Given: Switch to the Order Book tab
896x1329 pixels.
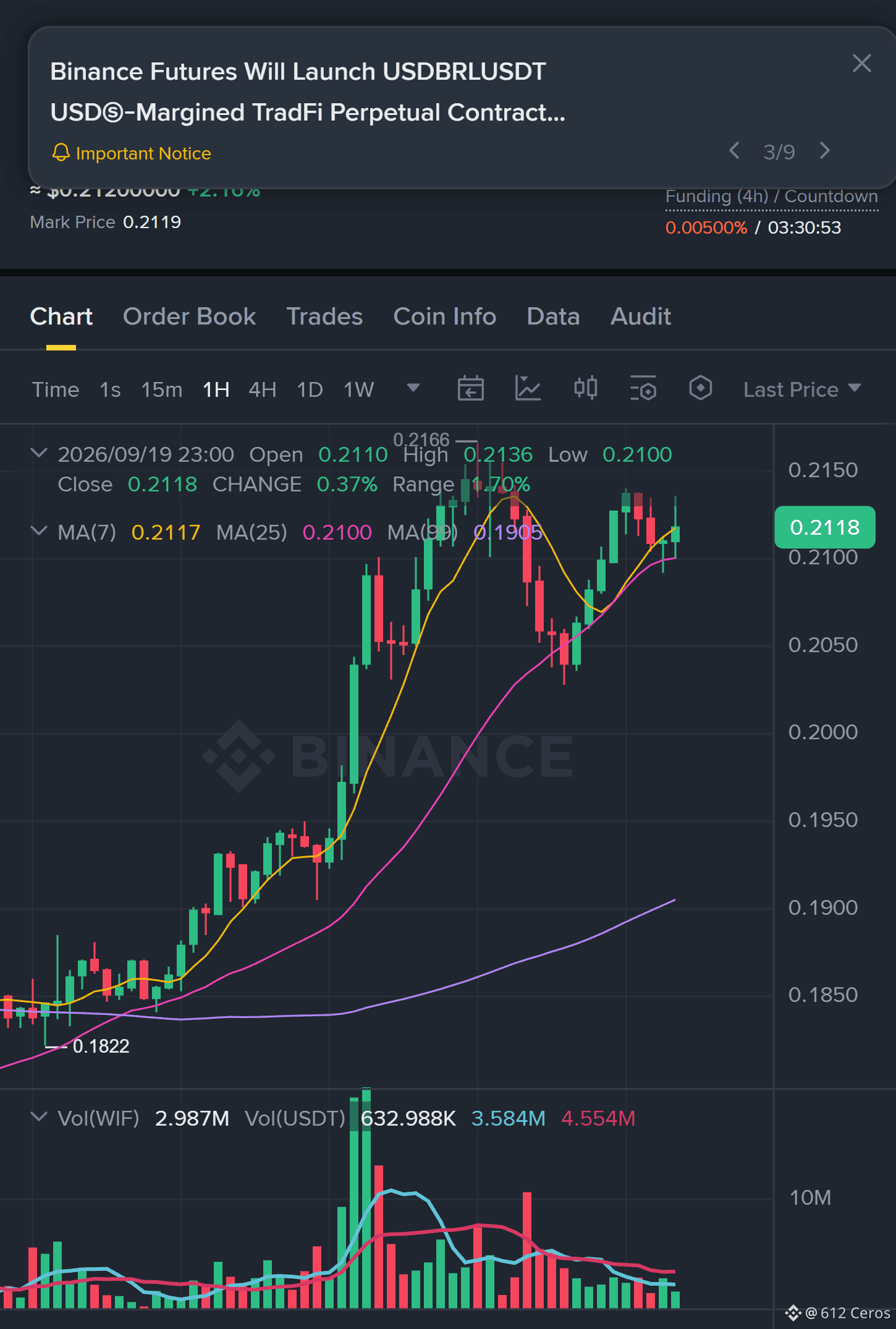Looking at the screenshot, I should click(189, 316).
